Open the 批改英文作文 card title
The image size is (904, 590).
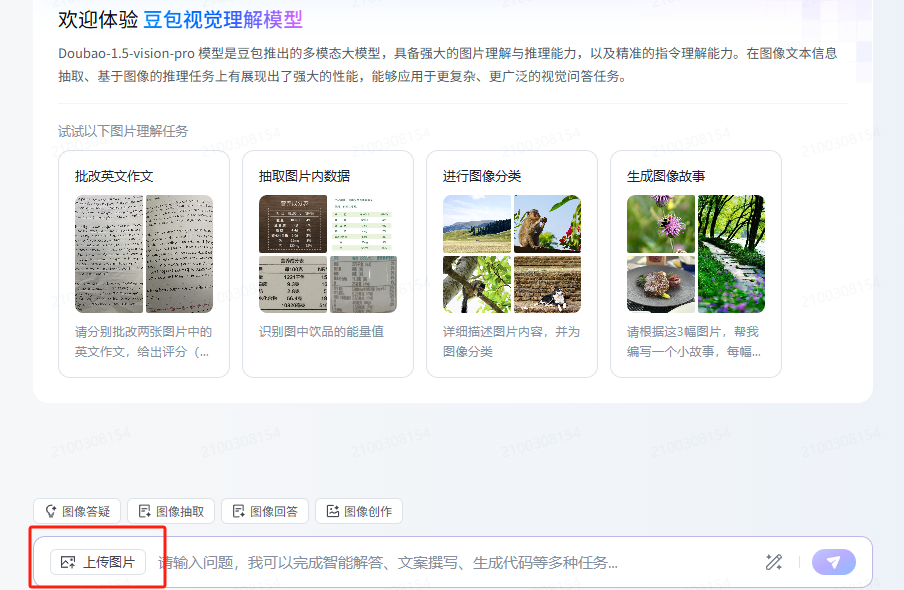[114, 176]
